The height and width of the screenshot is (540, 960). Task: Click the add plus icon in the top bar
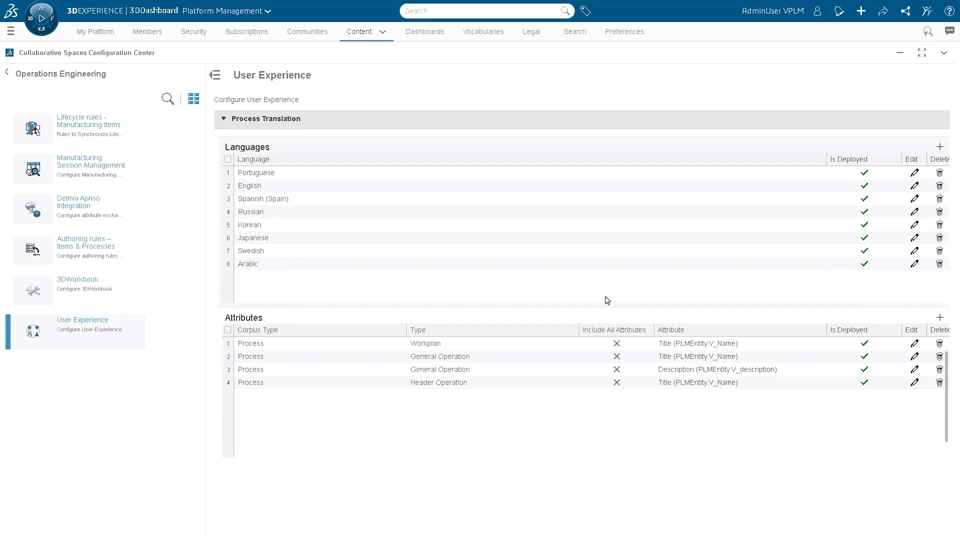(x=861, y=11)
